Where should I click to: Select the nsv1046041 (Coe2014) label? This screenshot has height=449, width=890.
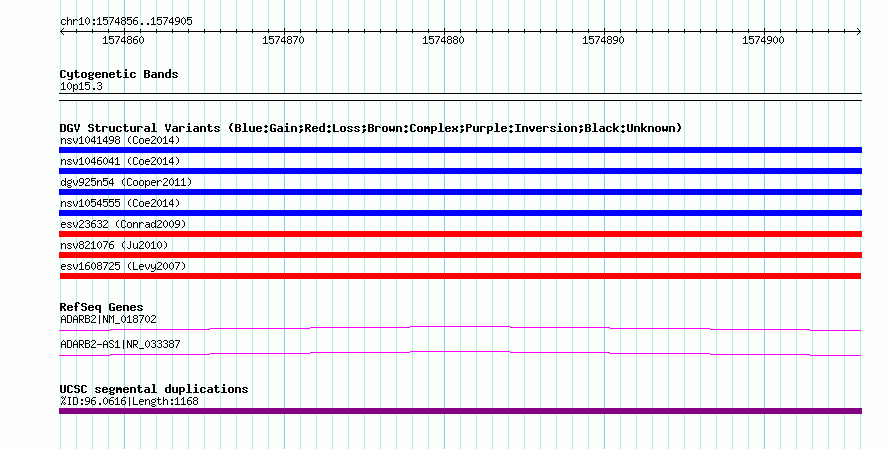click(120, 161)
